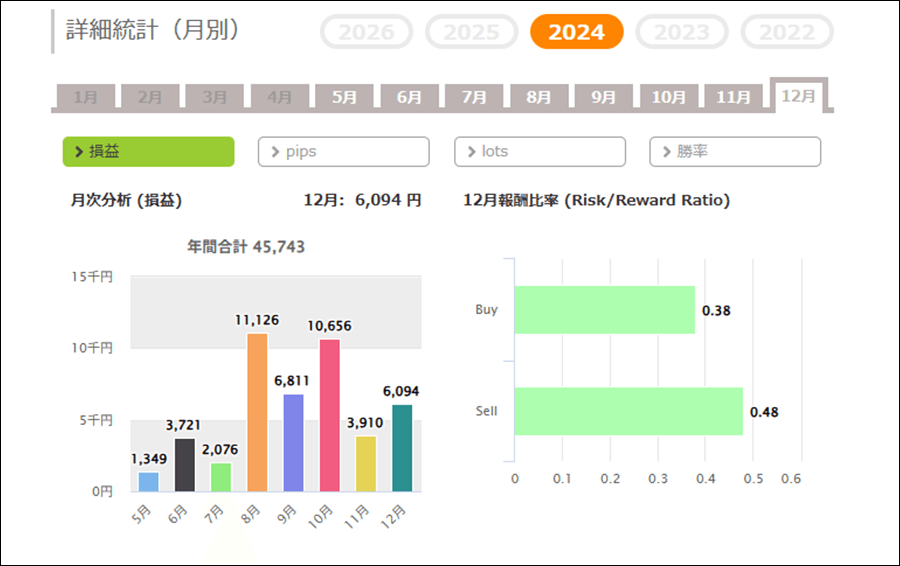Screen dimensions: 900x566
Task: Select the 10月 month tab
Action: pos(668,97)
